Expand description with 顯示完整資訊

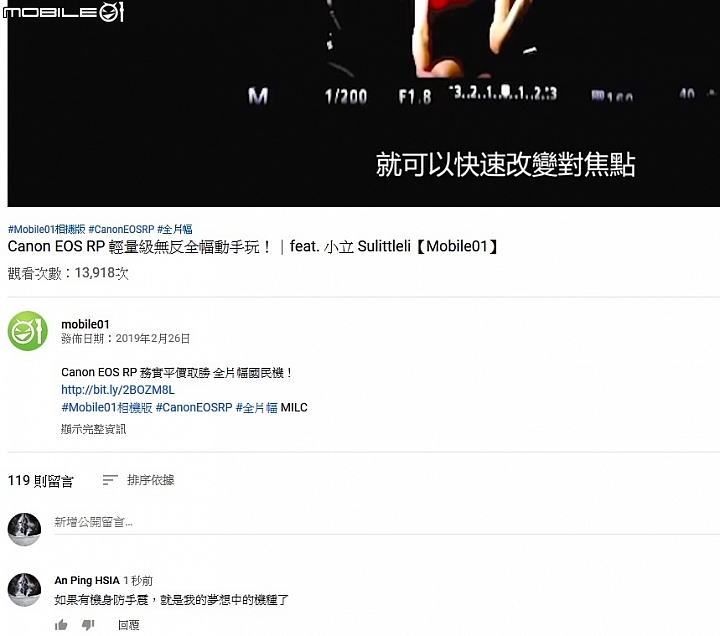pyautogui.click(x=93, y=429)
